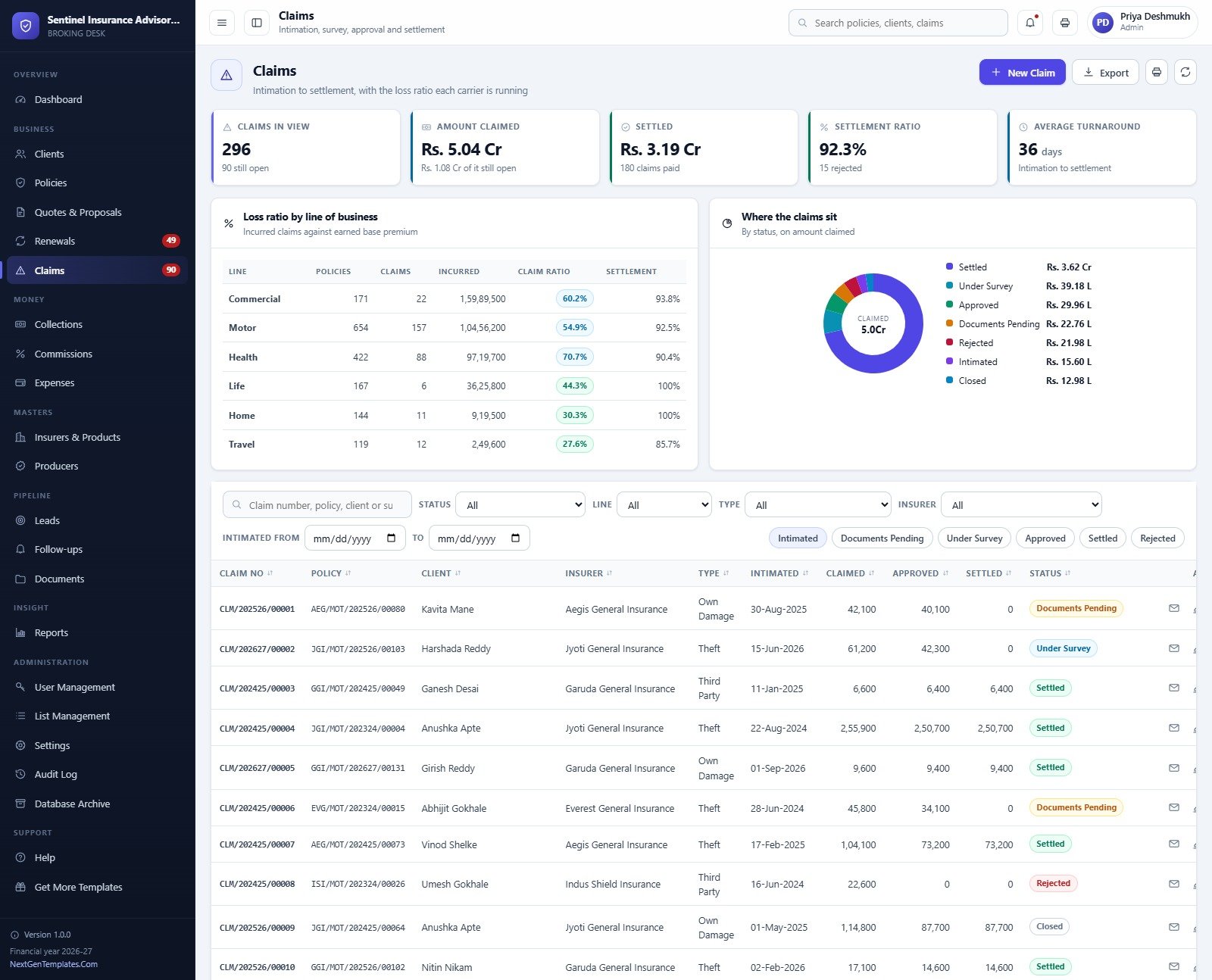Sort by Insurer column arrows

[x=610, y=573]
